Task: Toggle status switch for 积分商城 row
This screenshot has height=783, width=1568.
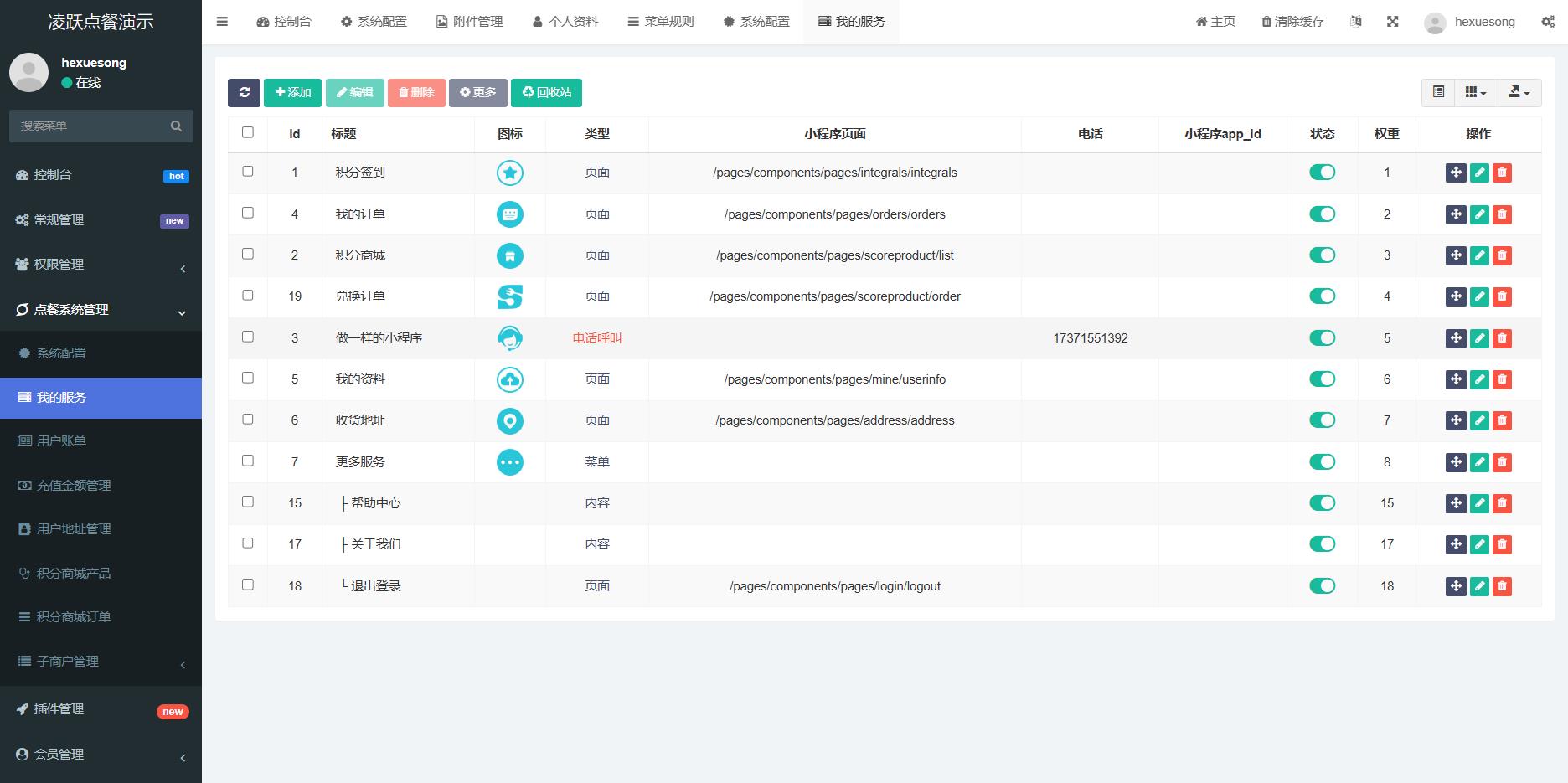Action: 1322,255
